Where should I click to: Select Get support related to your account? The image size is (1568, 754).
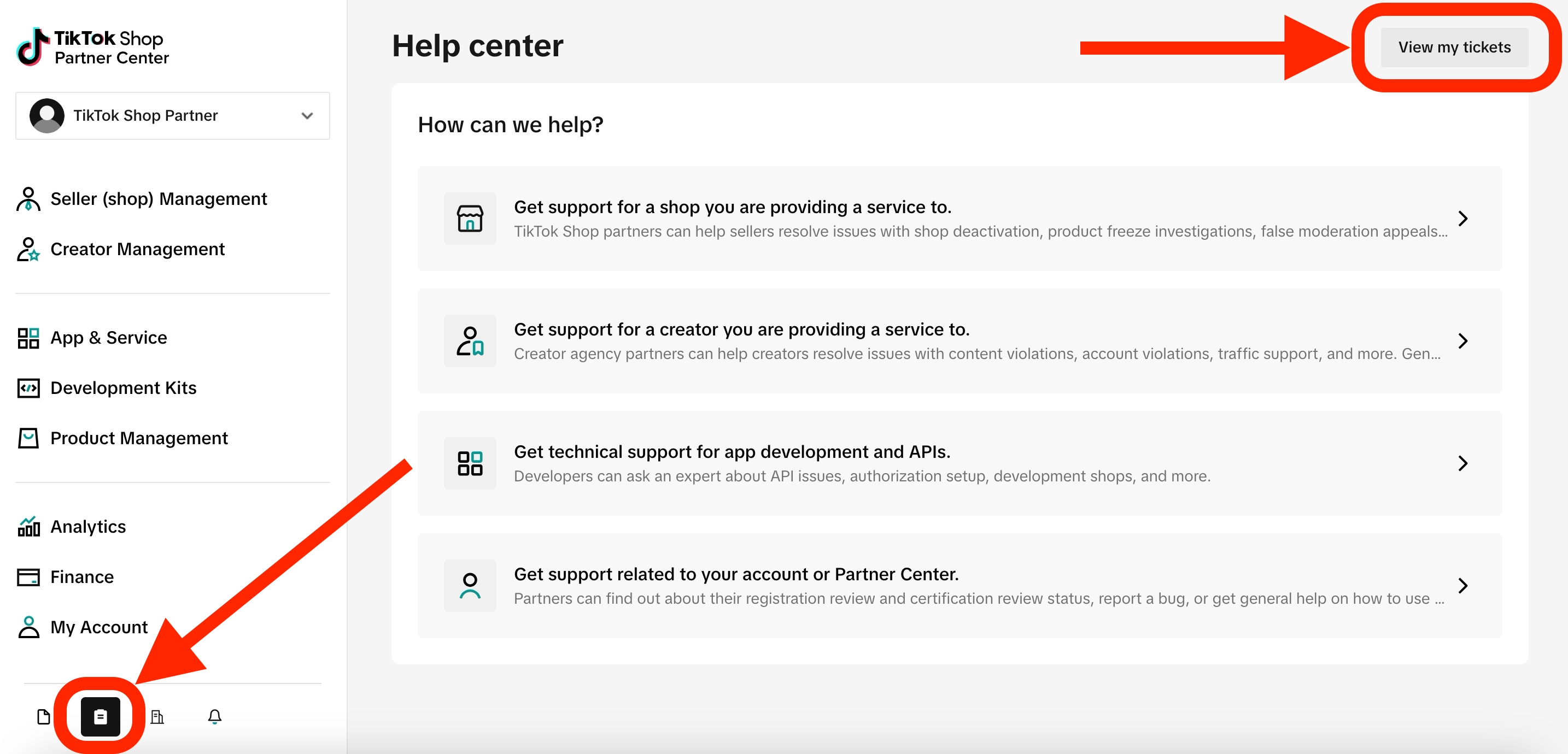(959, 585)
